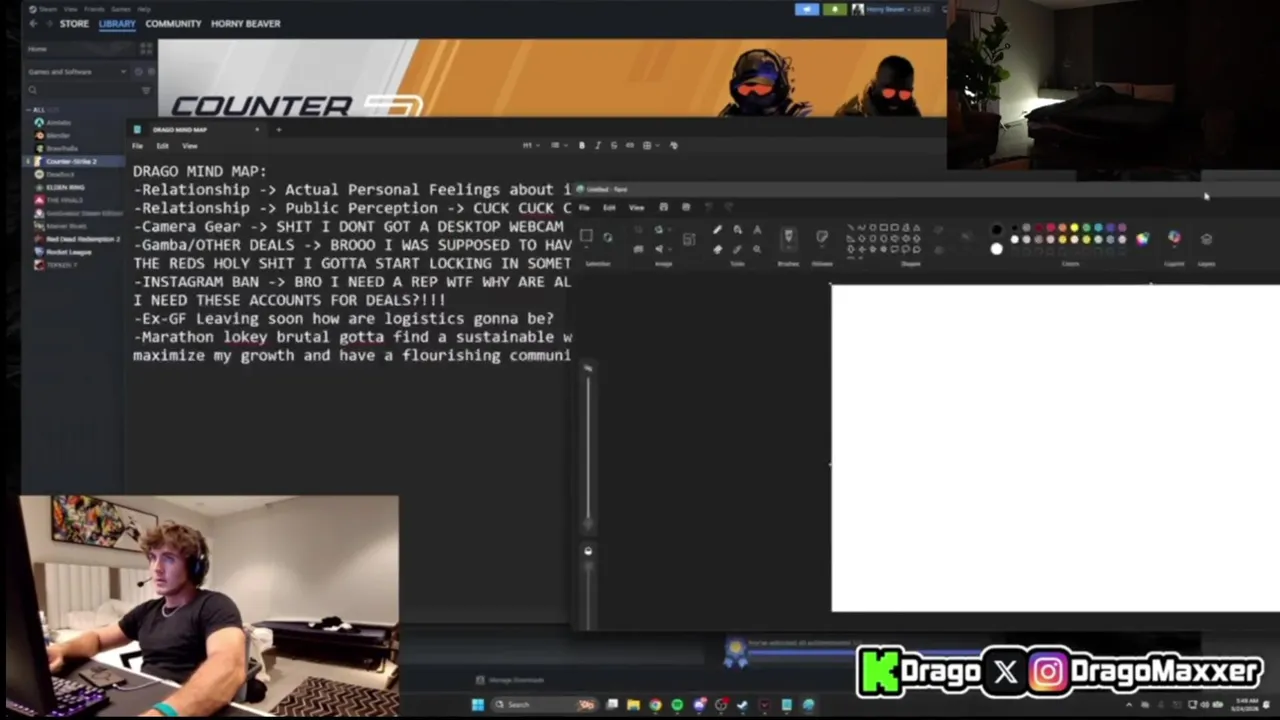Click the rectangular Selection tool in Paint
Image resolution: width=1280 pixels, height=720 pixels.
pos(587,237)
